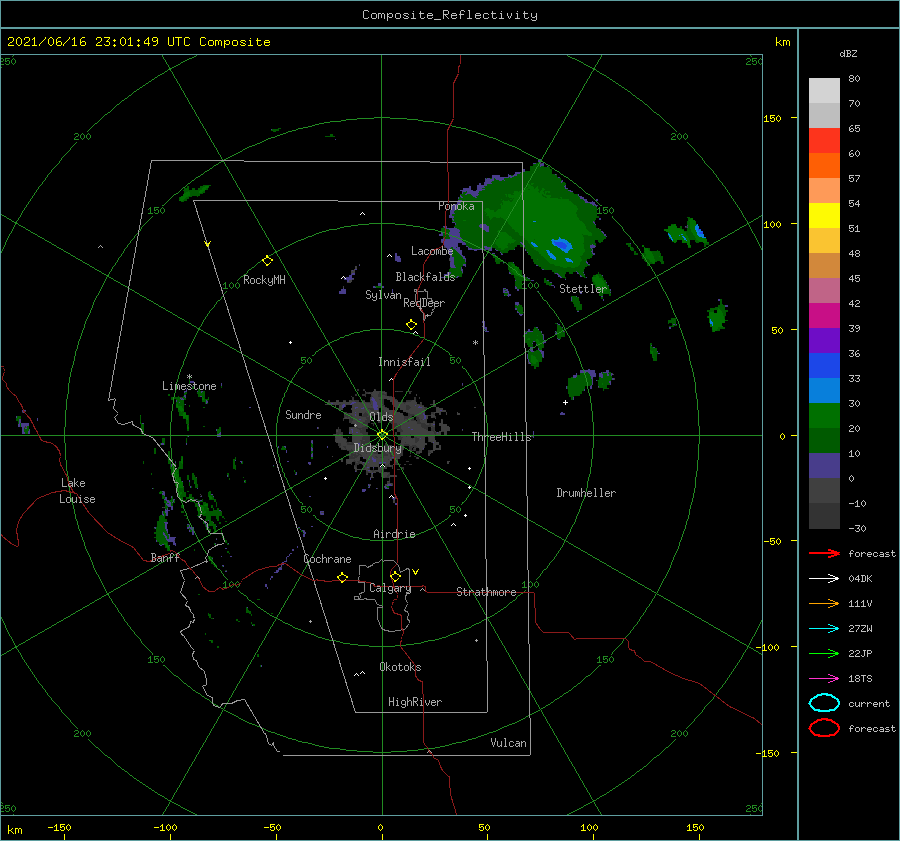This screenshot has width=900, height=841.
Task: Click the RedDeer city label
Action: (424, 303)
